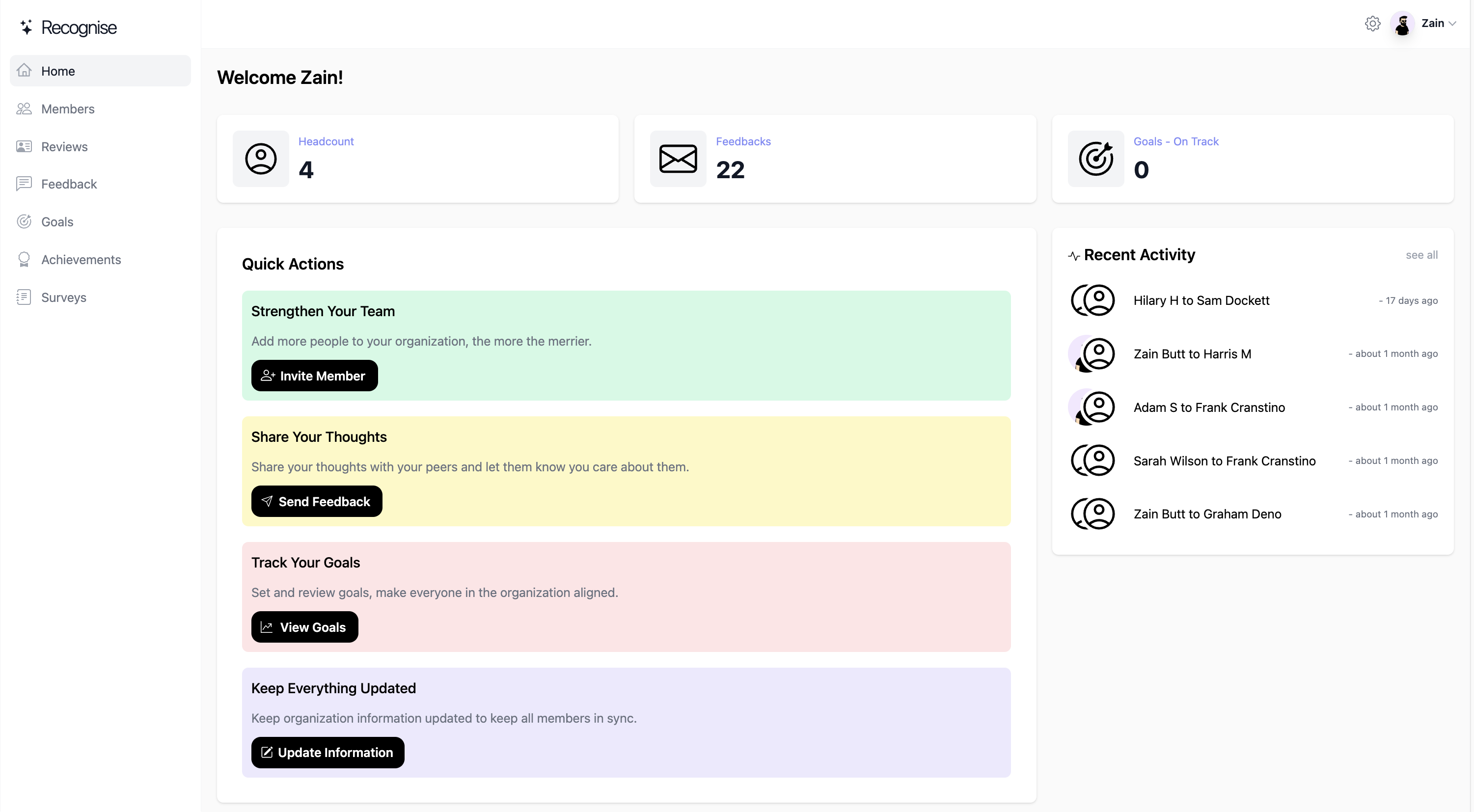Click the Goals - On Track label
This screenshot has width=1474, height=812.
[1176, 141]
